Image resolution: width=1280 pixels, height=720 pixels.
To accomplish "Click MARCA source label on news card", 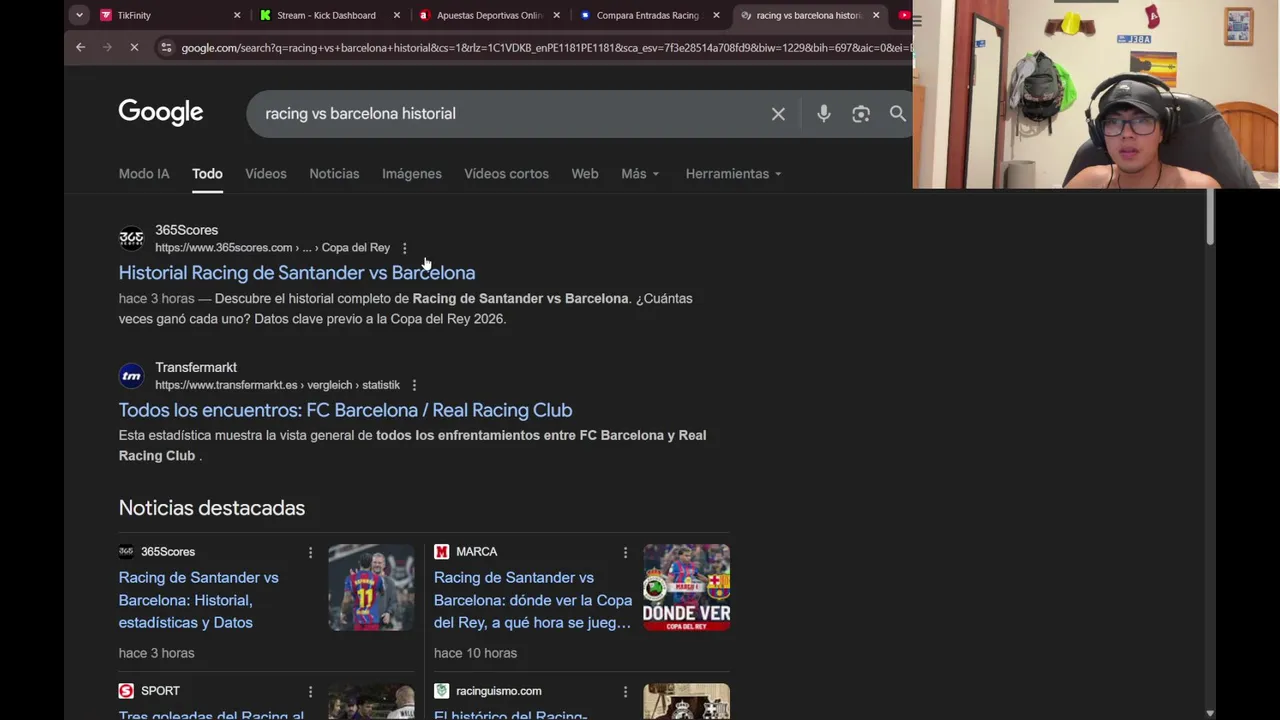I will 476,552.
